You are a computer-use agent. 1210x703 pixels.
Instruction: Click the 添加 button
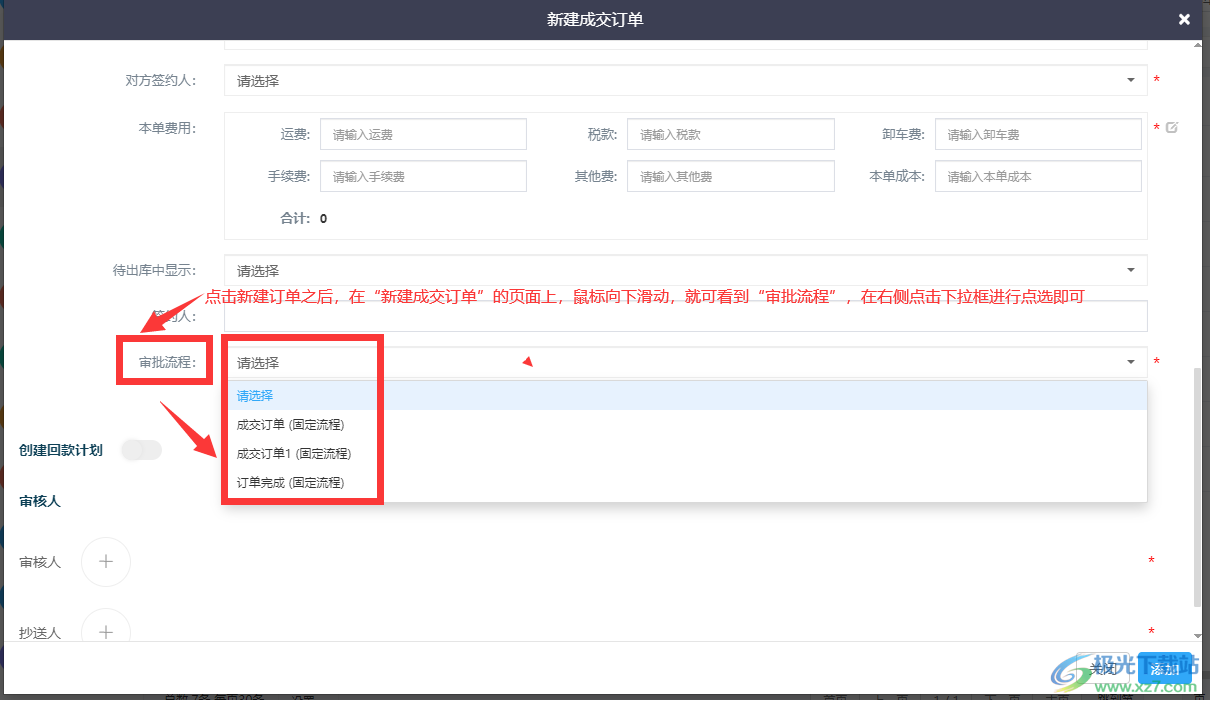1164,669
